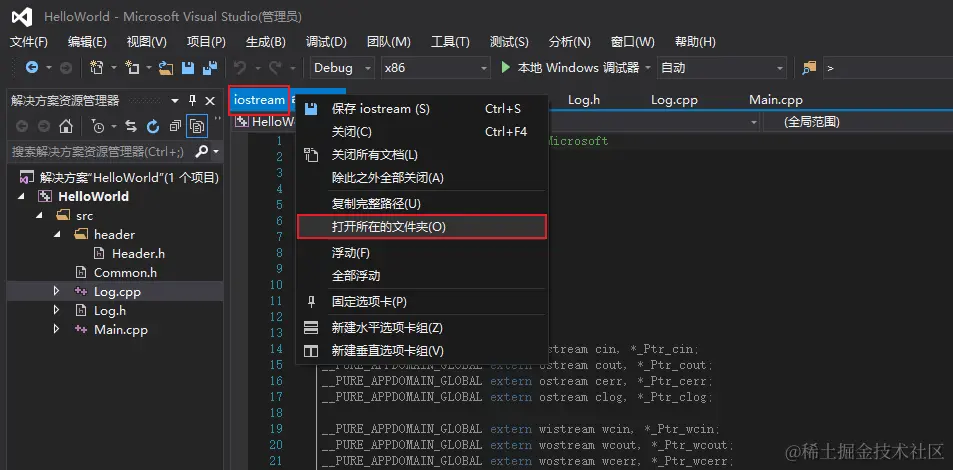Switch to the Main.cpp editor tab
This screenshot has width=953, height=470.
click(x=776, y=100)
